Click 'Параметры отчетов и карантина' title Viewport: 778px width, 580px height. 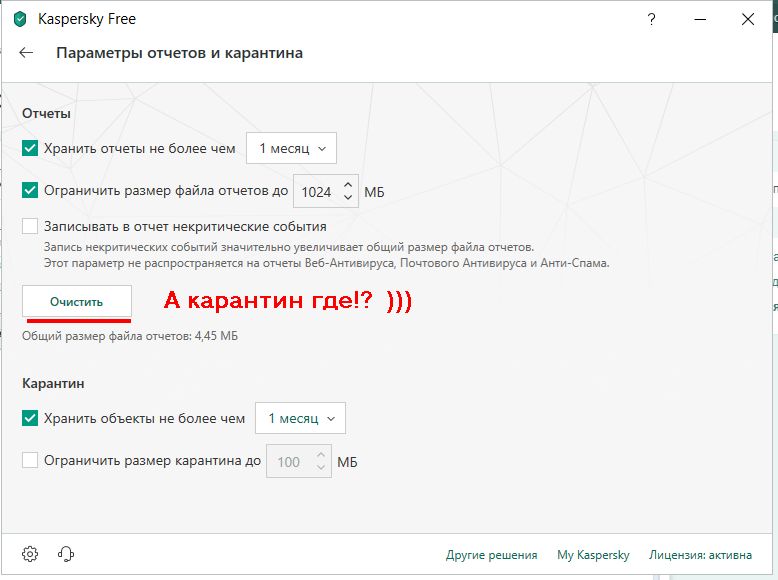pos(179,53)
